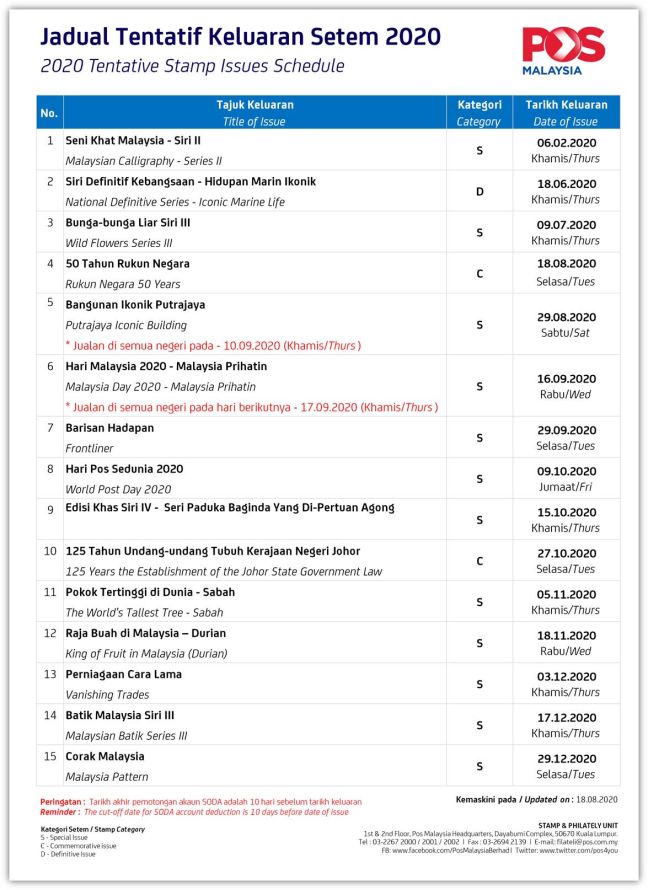Click the Hari Pos Sedunia 2020 title
648x890 pixels.
point(124,469)
